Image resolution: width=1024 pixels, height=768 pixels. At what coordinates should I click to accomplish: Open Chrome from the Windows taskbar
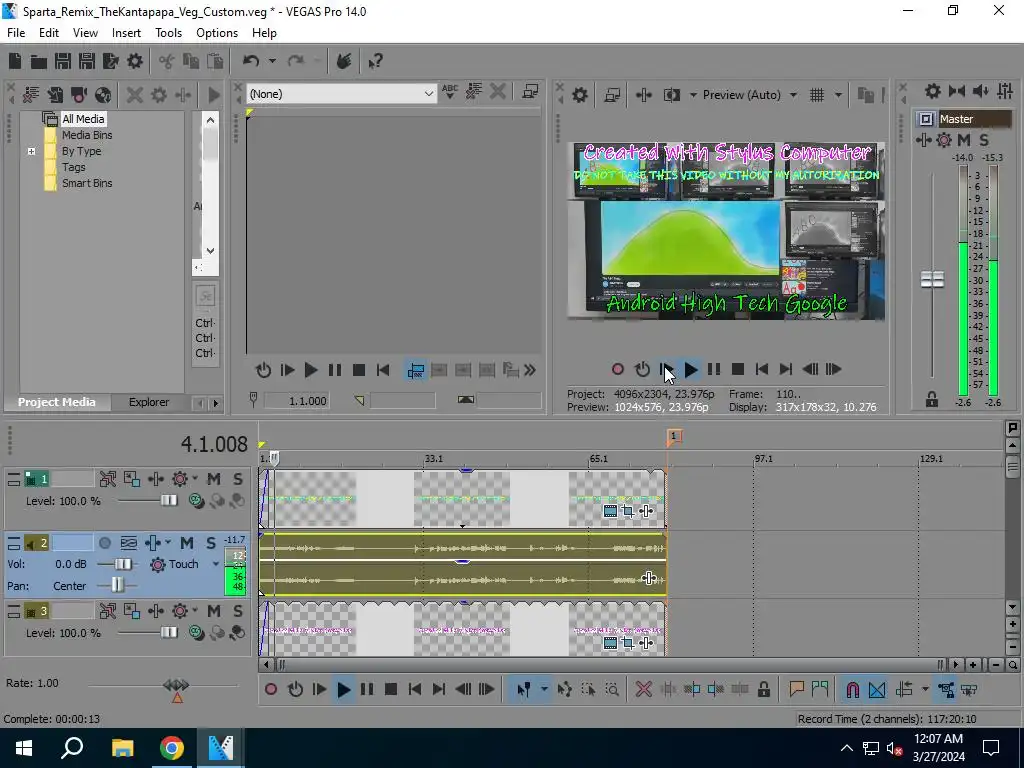[172, 748]
